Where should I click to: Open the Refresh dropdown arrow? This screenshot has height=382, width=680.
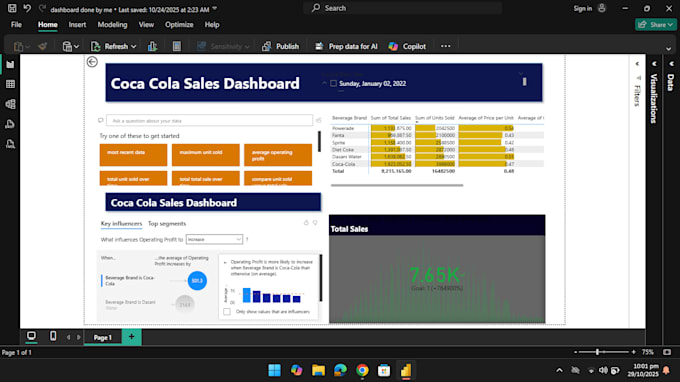coord(134,46)
